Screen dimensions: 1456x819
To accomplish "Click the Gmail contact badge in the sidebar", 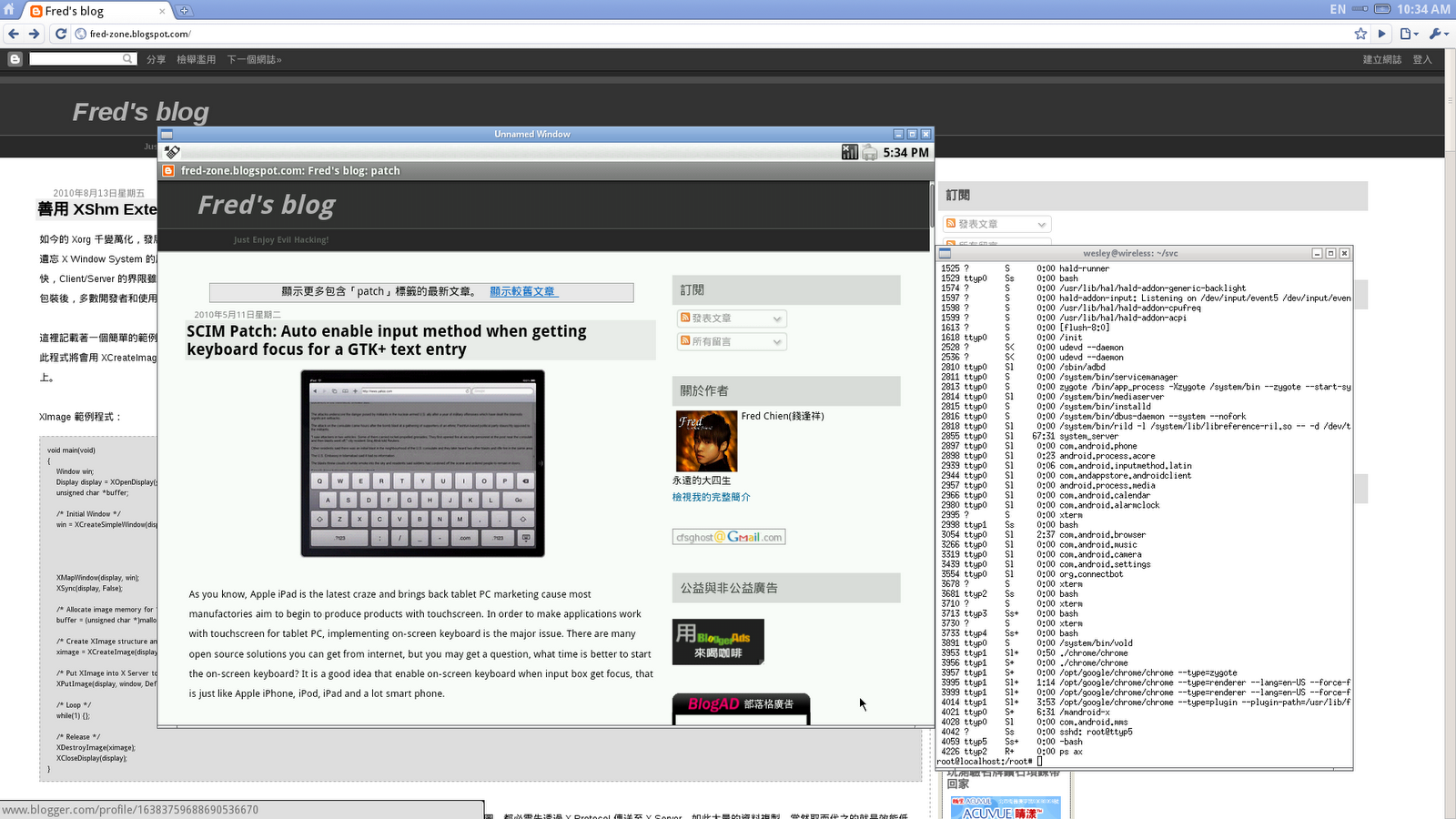I will (x=731, y=536).
